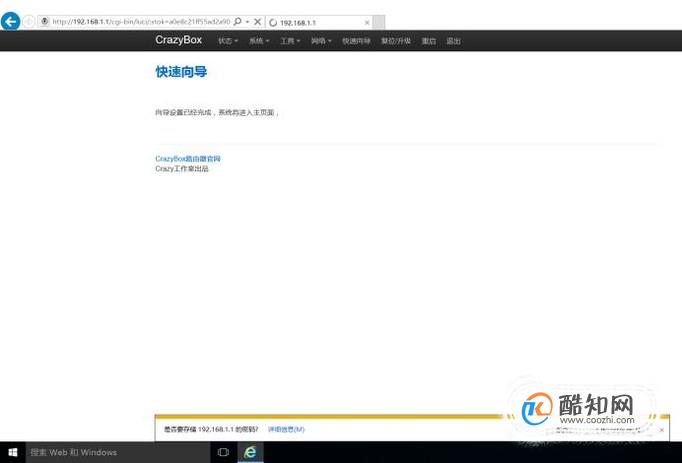The width and height of the screenshot is (682, 463).
Task: Click the 退出 navigation item
Action: [453, 41]
